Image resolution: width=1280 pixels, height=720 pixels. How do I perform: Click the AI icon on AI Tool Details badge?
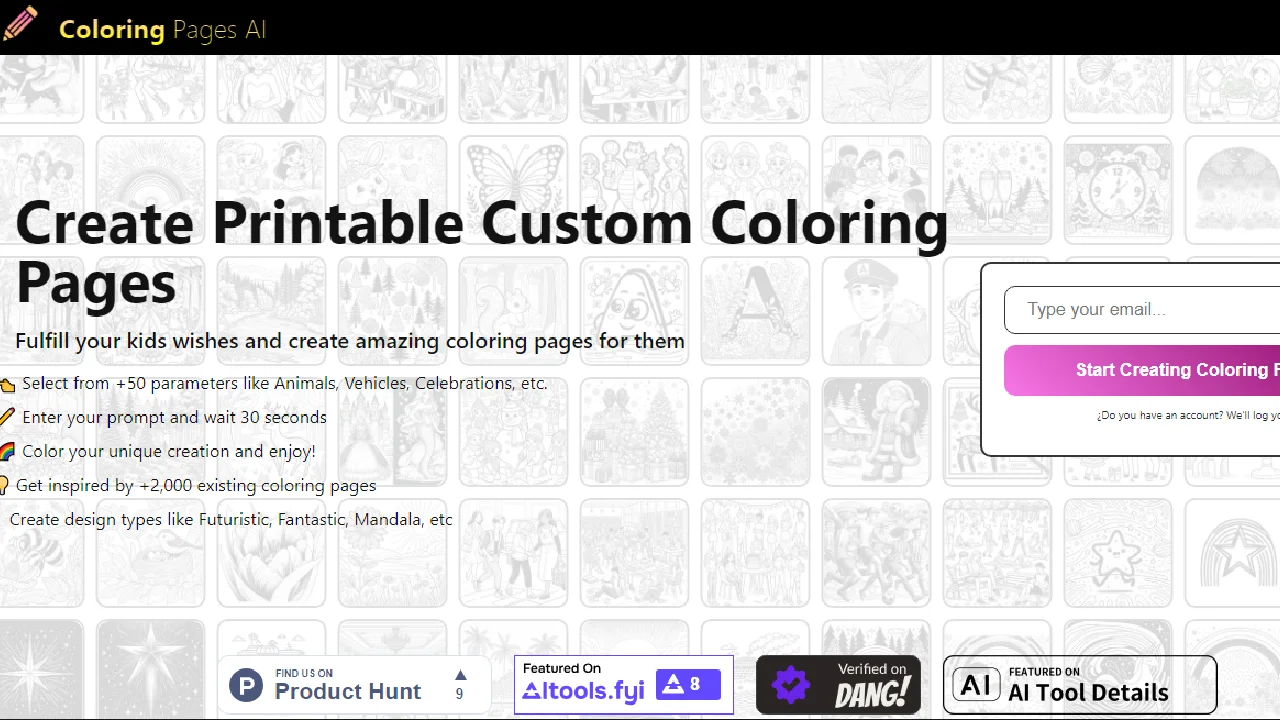976,684
